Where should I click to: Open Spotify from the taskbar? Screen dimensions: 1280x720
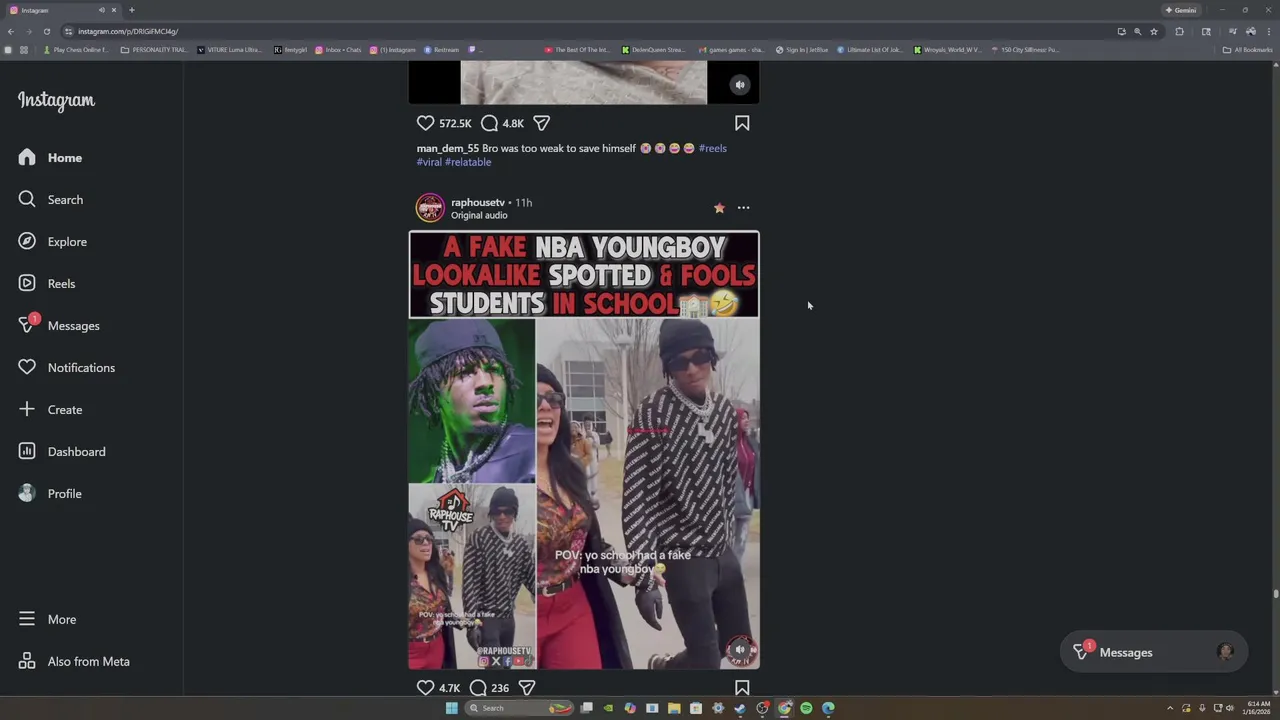click(x=806, y=708)
